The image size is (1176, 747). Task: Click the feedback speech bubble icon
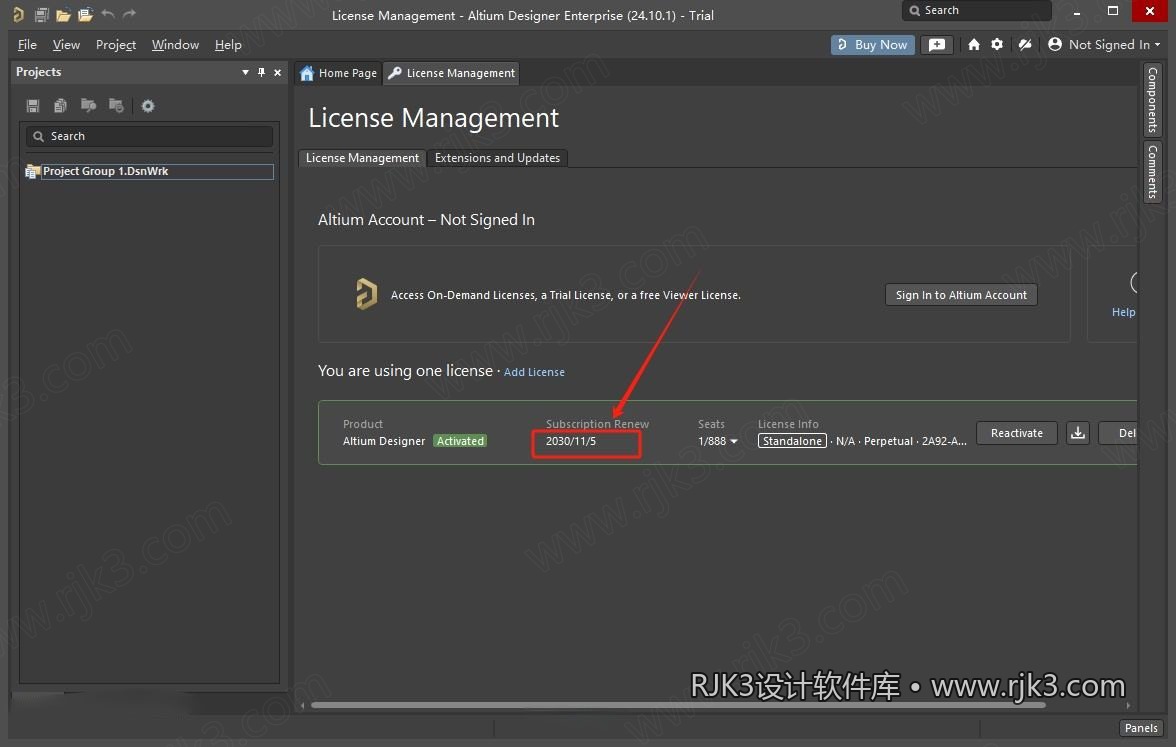(937, 45)
